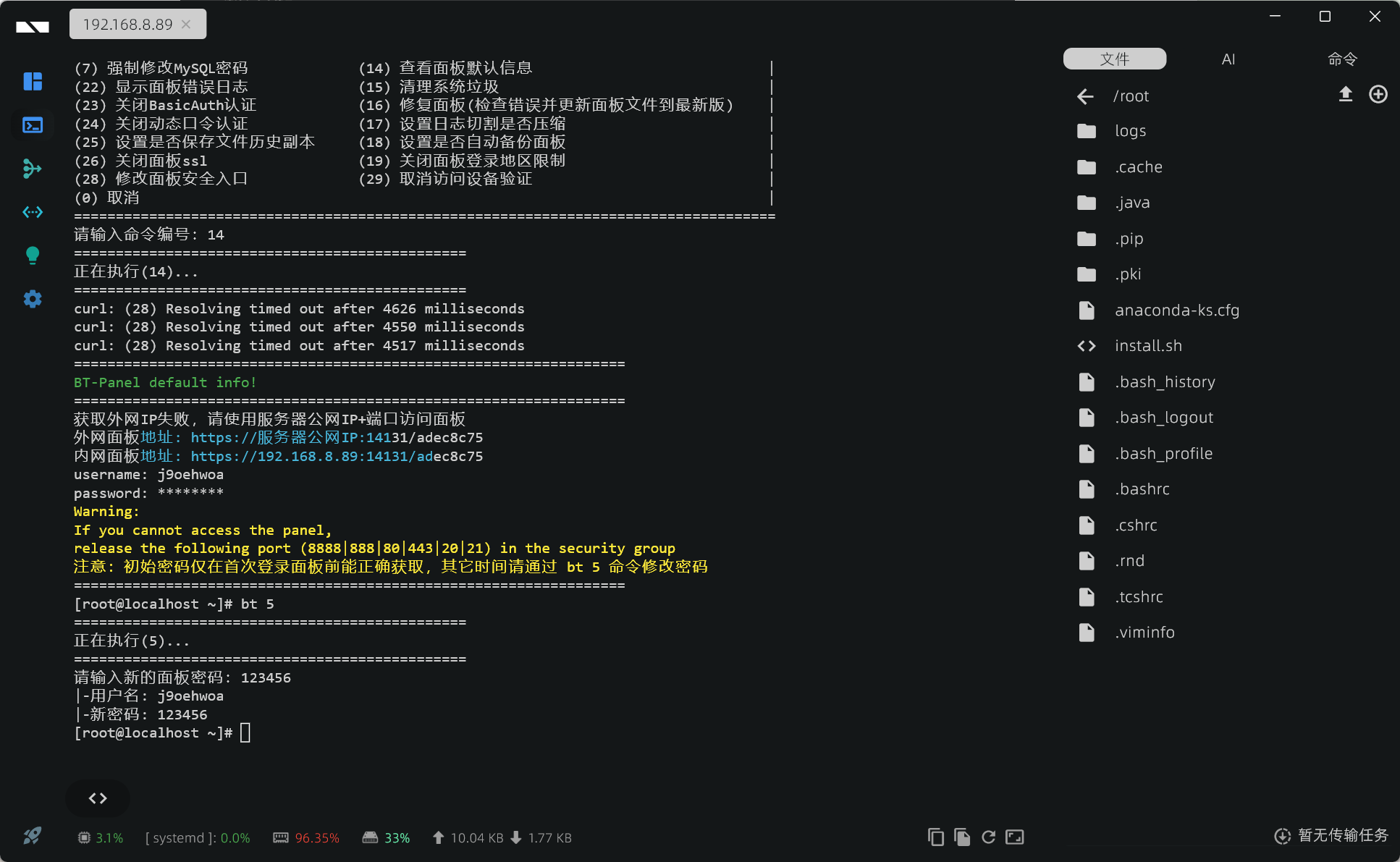Open the logs folder
The image size is (1400, 862).
pos(1129,131)
